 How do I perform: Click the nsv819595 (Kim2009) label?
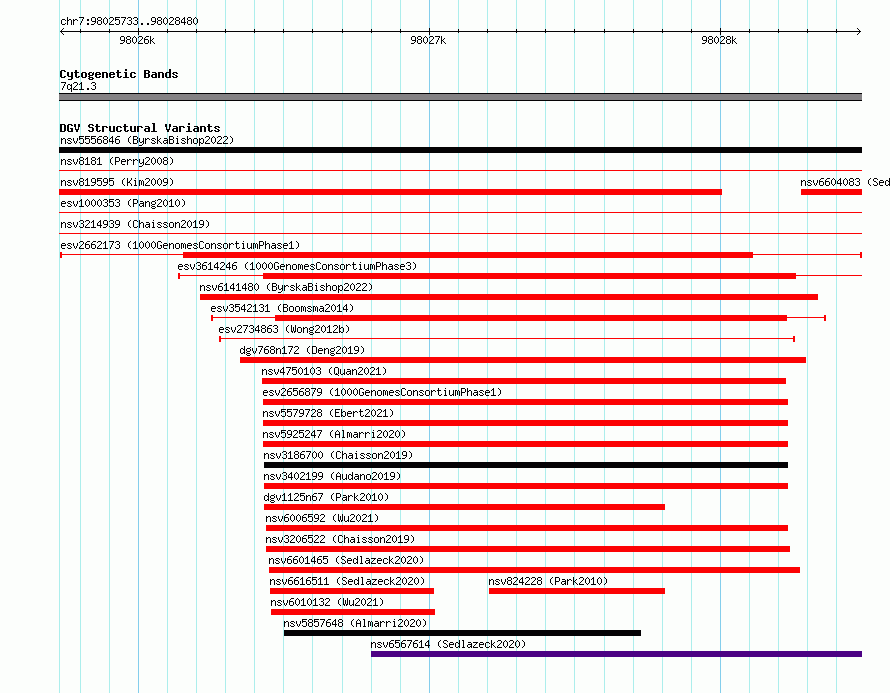click(x=117, y=182)
